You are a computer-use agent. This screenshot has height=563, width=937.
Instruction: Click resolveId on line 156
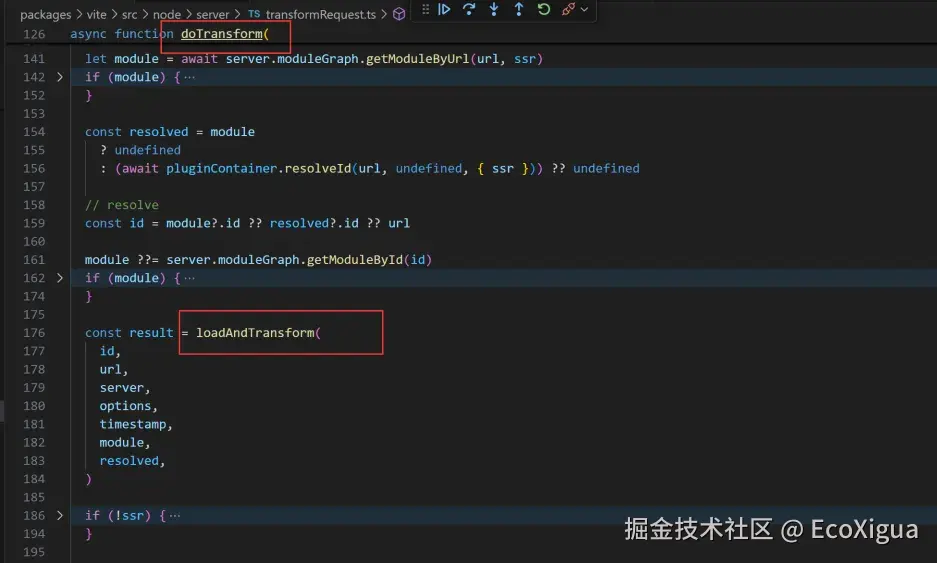[318, 168]
